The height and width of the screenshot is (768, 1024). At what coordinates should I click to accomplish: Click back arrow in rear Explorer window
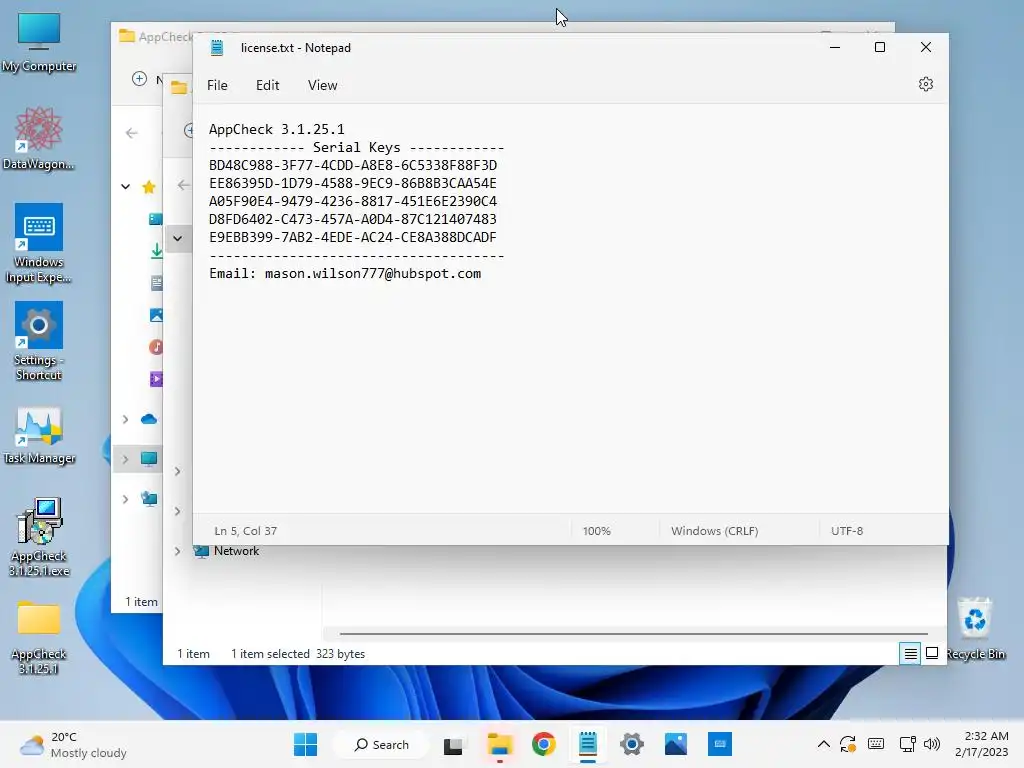pos(132,133)
